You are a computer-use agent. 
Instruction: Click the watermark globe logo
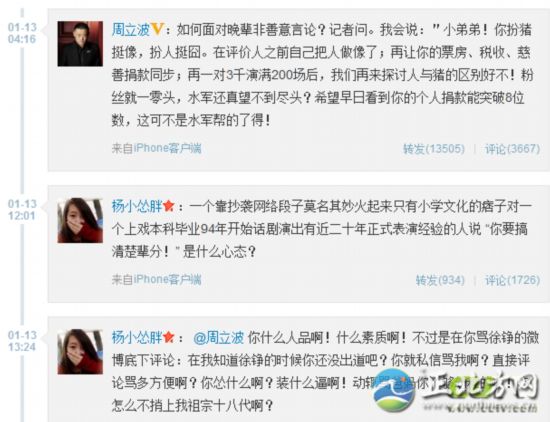coord(394,390)
